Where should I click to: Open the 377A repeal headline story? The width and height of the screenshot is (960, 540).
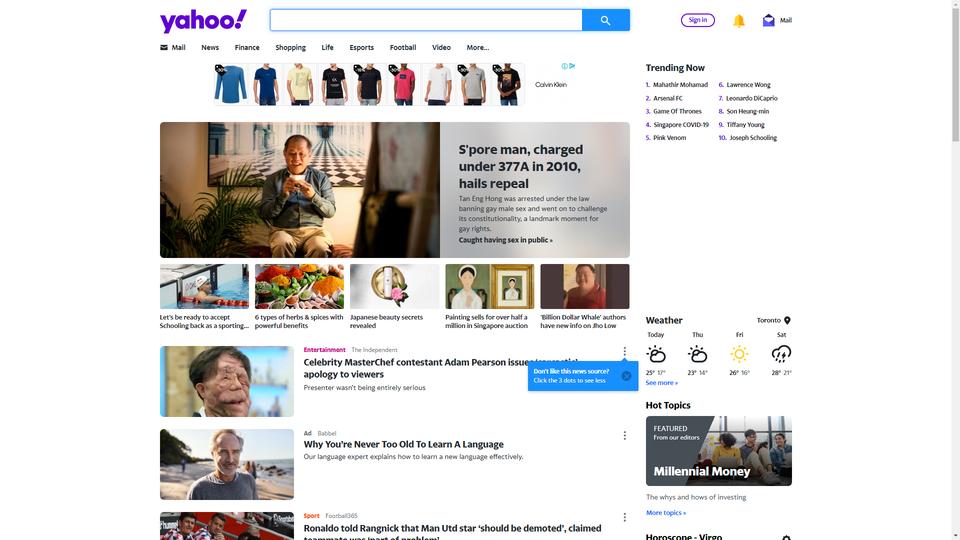click(x=520, y=166)
